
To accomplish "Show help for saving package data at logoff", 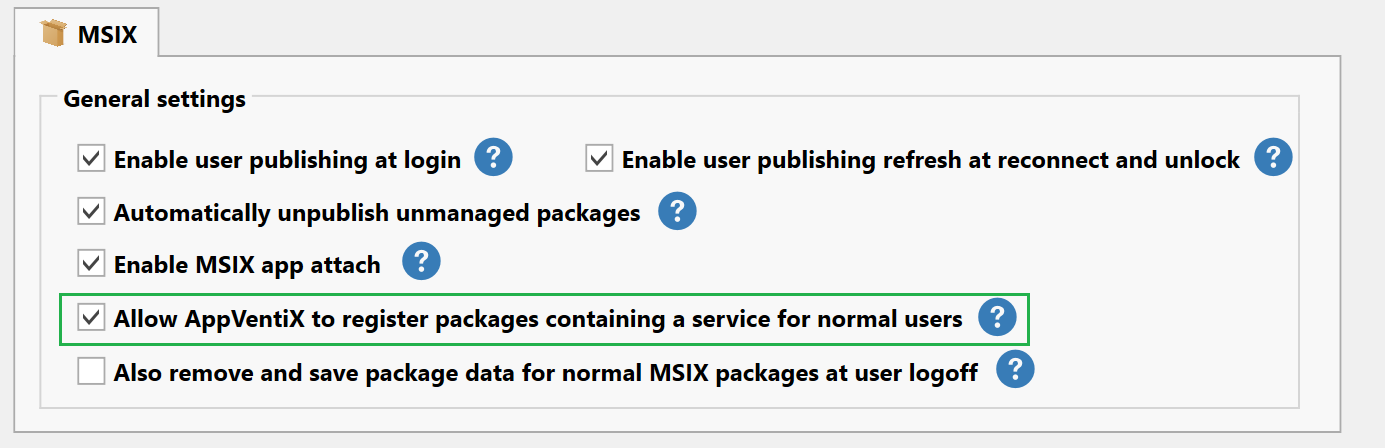I will (1014, 371).
